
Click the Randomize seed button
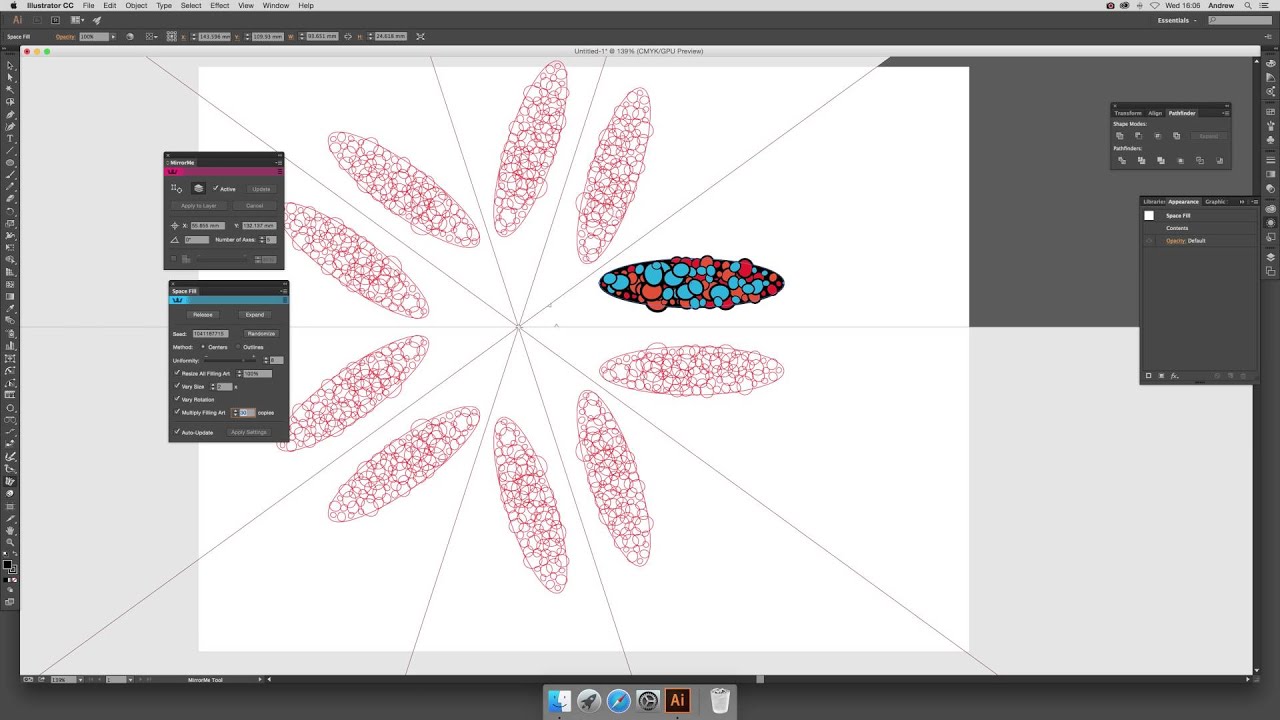click(261, 334)
